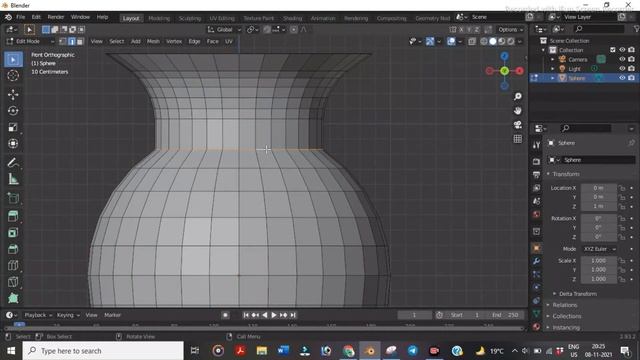The width and height of the screenshot is (640, 360).
Task: Click the viewport pan hand icon
Action: pyautogui.click(x=518, y=111)
